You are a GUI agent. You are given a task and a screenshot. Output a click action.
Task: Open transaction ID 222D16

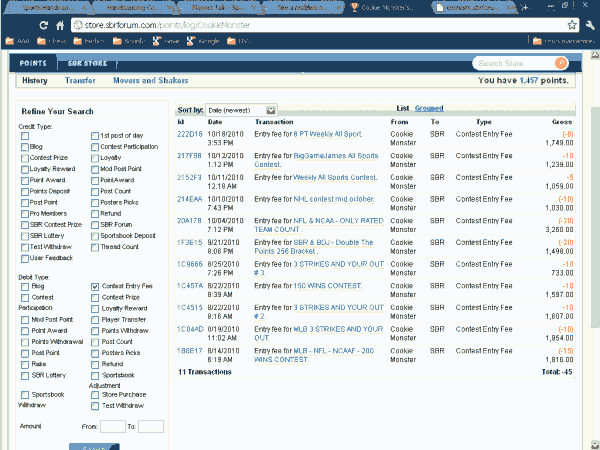click(x=189, y=133)
